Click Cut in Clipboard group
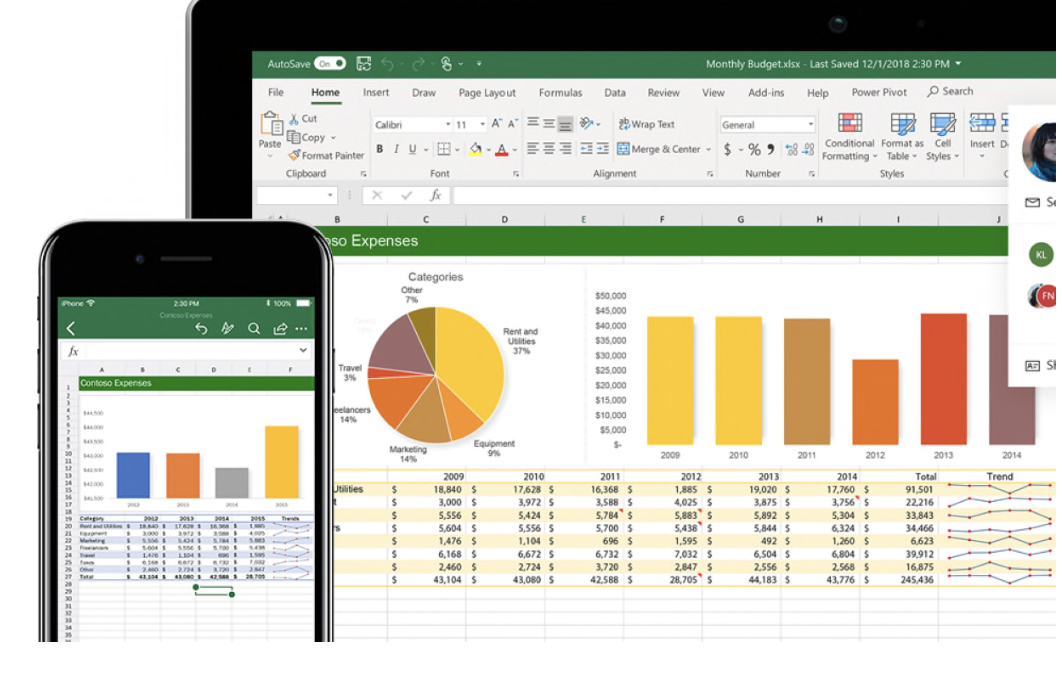Viewport: 1062px width, 684px height. 303,119
